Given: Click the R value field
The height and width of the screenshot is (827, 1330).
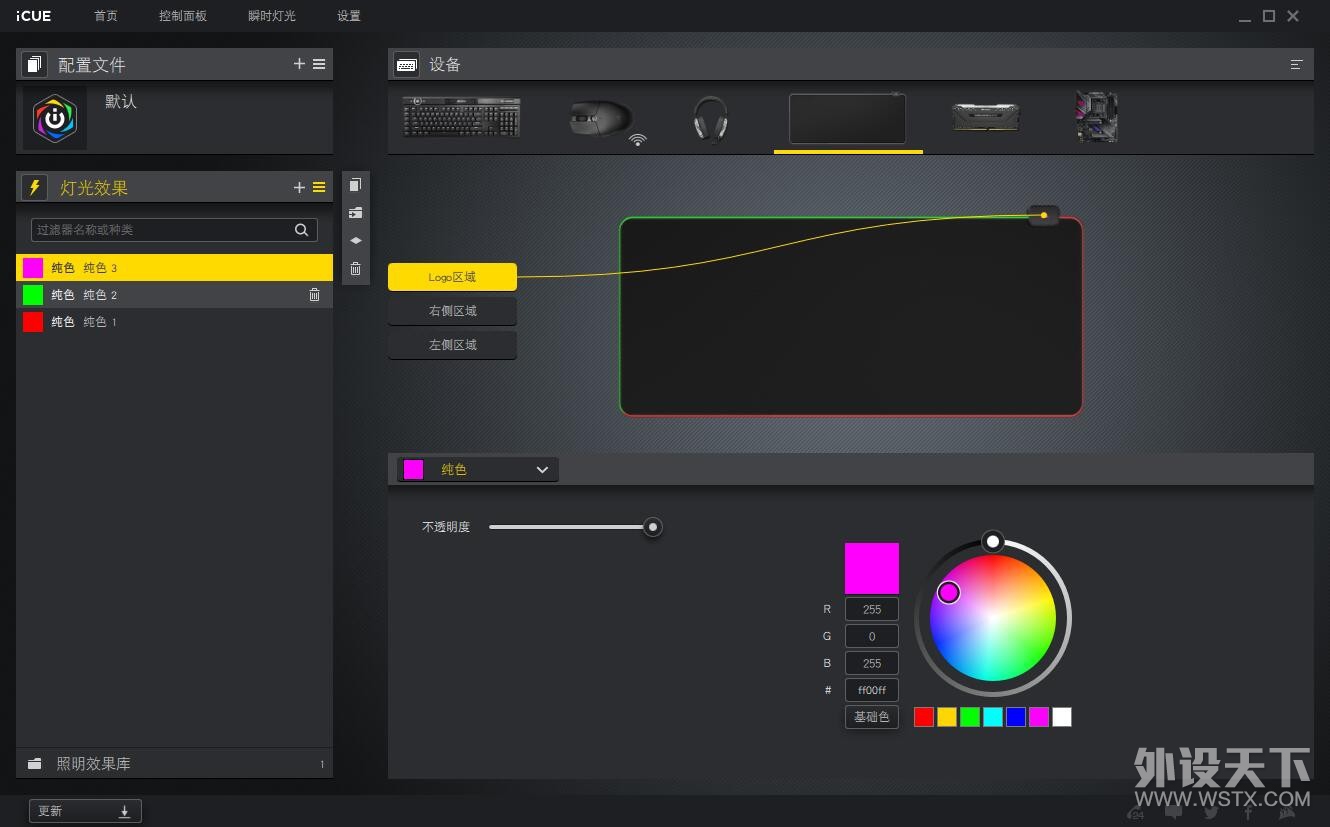Looking at the screenshot, I should click(872, 609).
